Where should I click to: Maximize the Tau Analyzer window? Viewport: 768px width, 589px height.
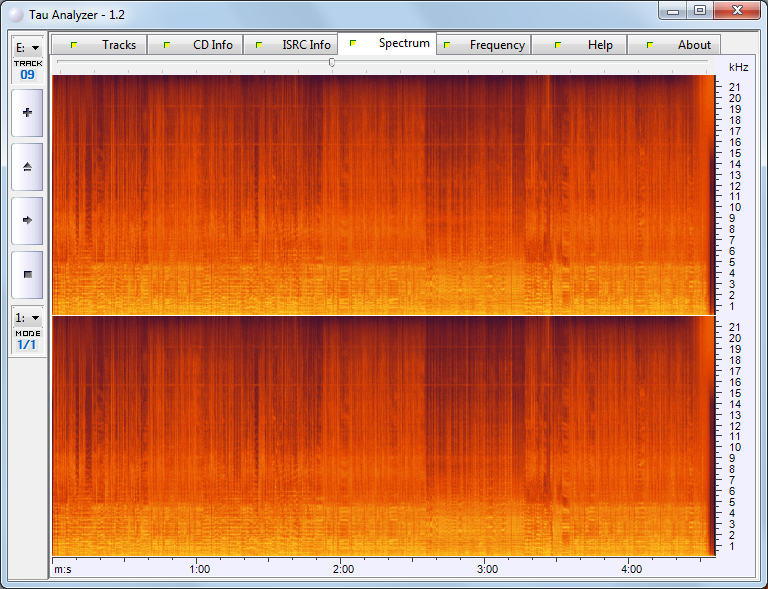tap(700, 11)
